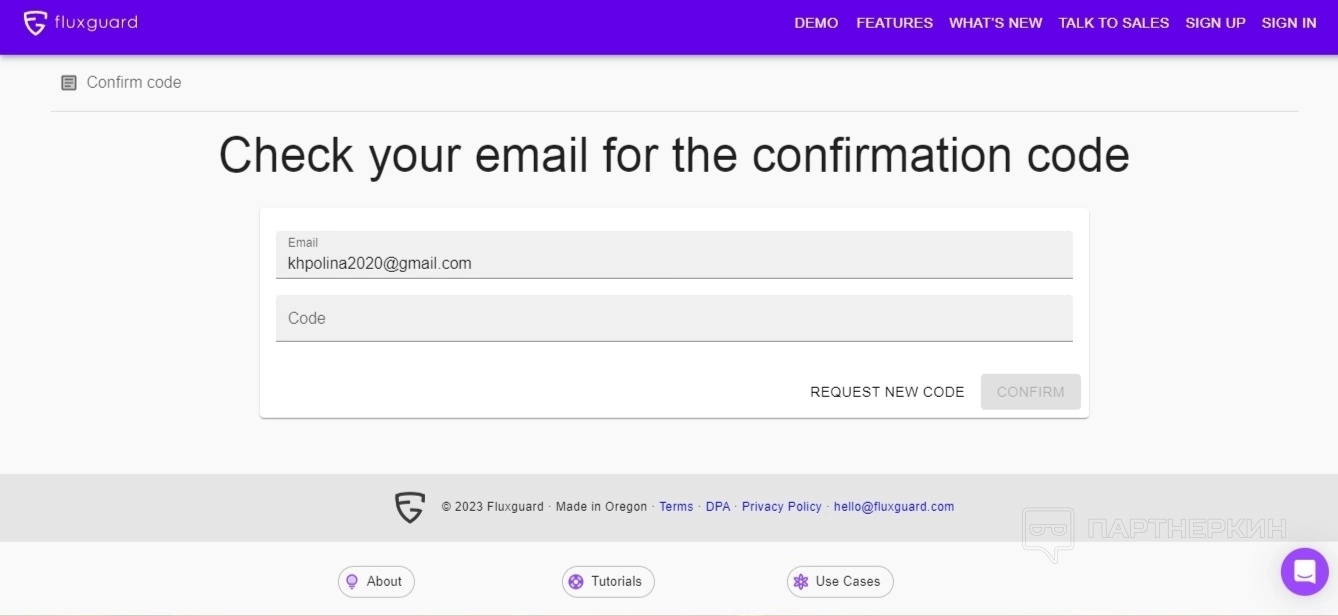
Task: Click the lifebuoy icon beside Tutorials
Action: coord(576,582)
